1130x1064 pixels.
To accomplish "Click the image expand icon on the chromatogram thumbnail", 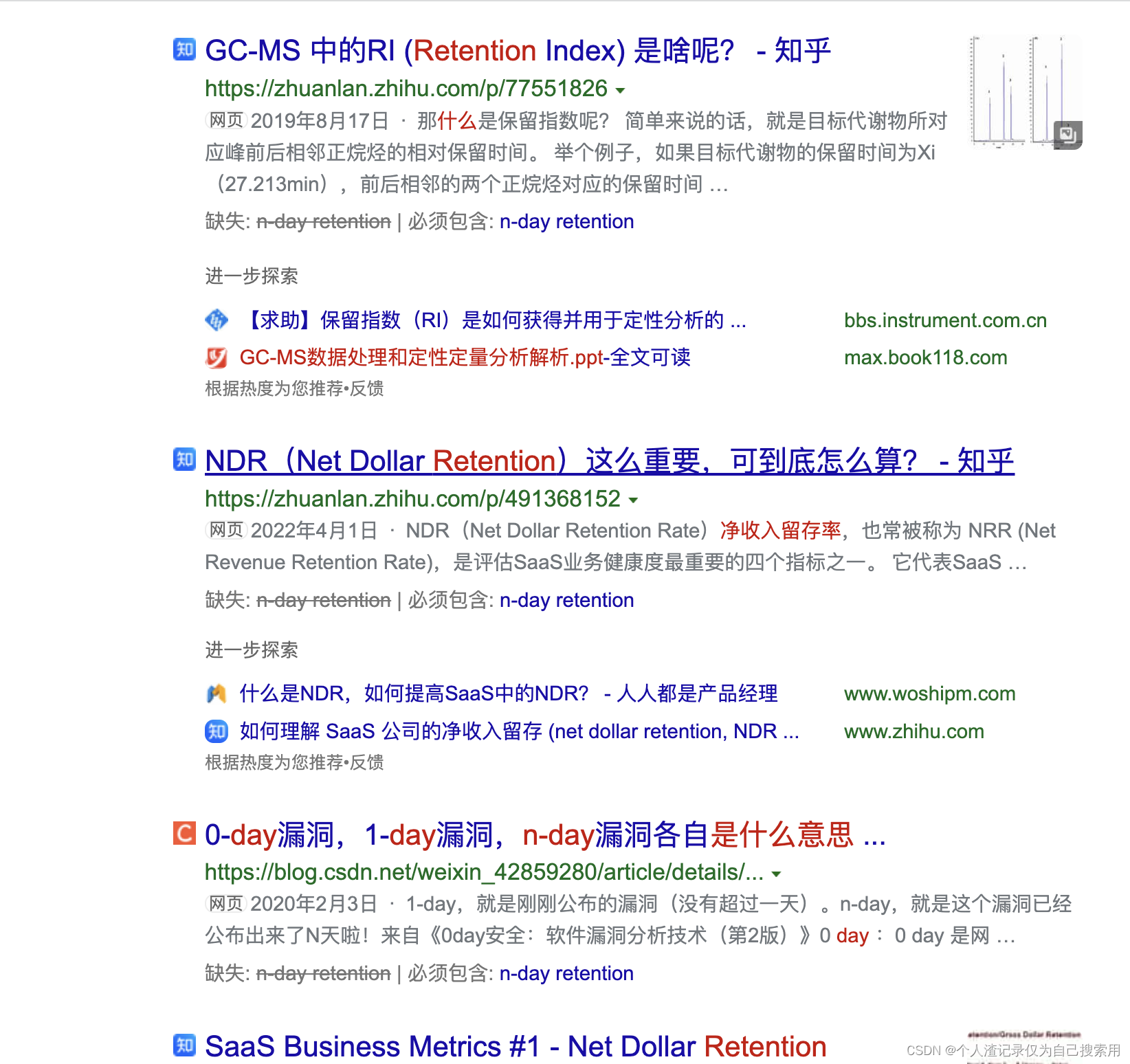I will pyautogui.click(x=1067, y=136).
